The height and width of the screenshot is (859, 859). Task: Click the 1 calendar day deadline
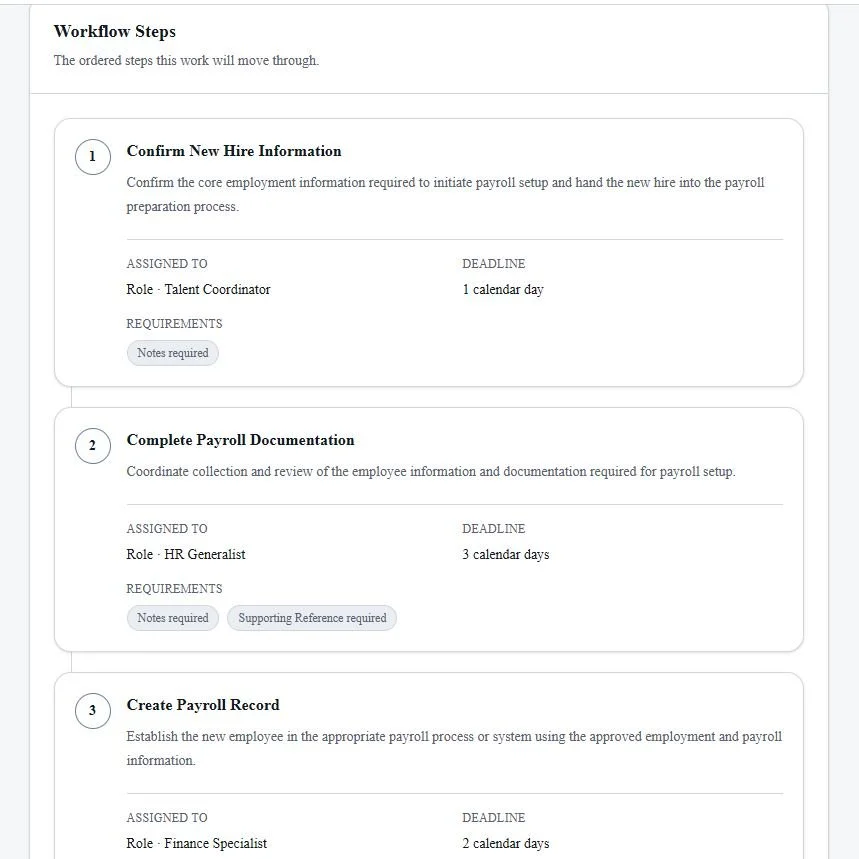503,289
